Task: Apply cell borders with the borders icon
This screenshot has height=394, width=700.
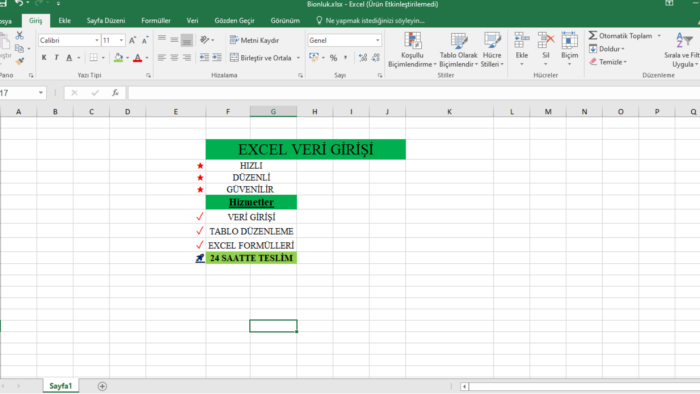Action: point(93,58)
